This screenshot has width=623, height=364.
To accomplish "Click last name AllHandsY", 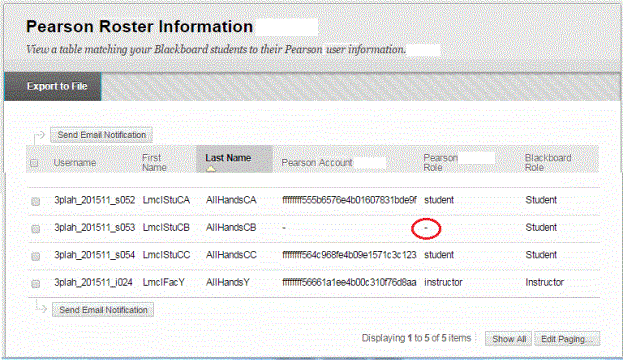I will [x=228, y=282].
